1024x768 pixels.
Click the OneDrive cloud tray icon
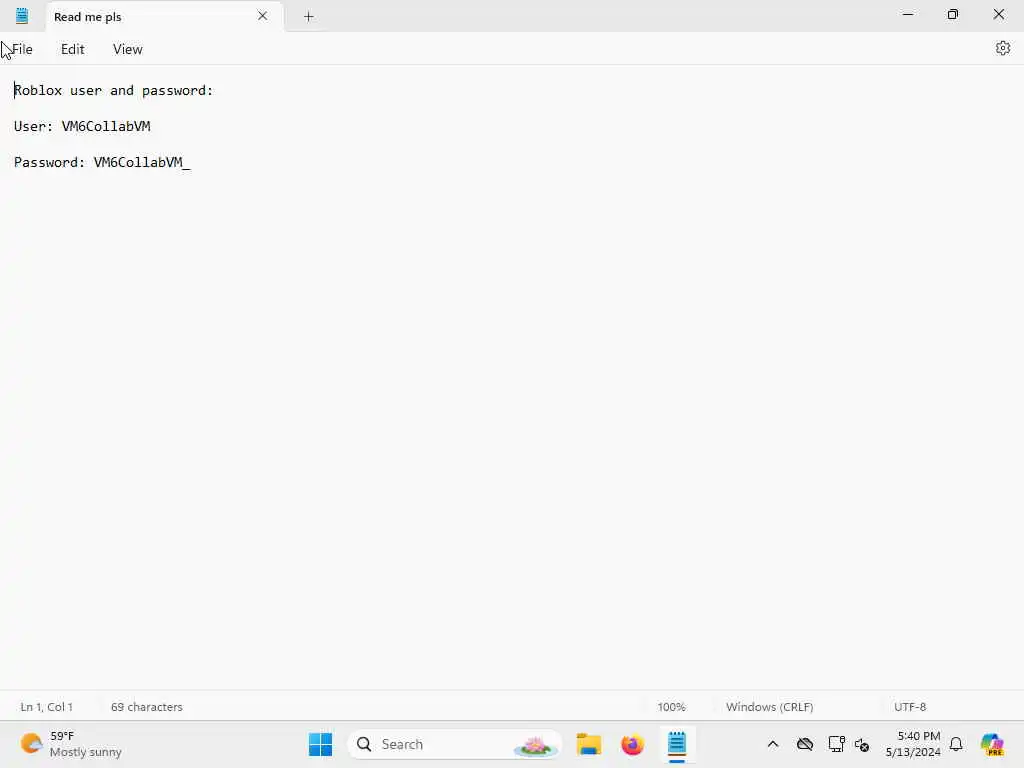click(805, 744)
